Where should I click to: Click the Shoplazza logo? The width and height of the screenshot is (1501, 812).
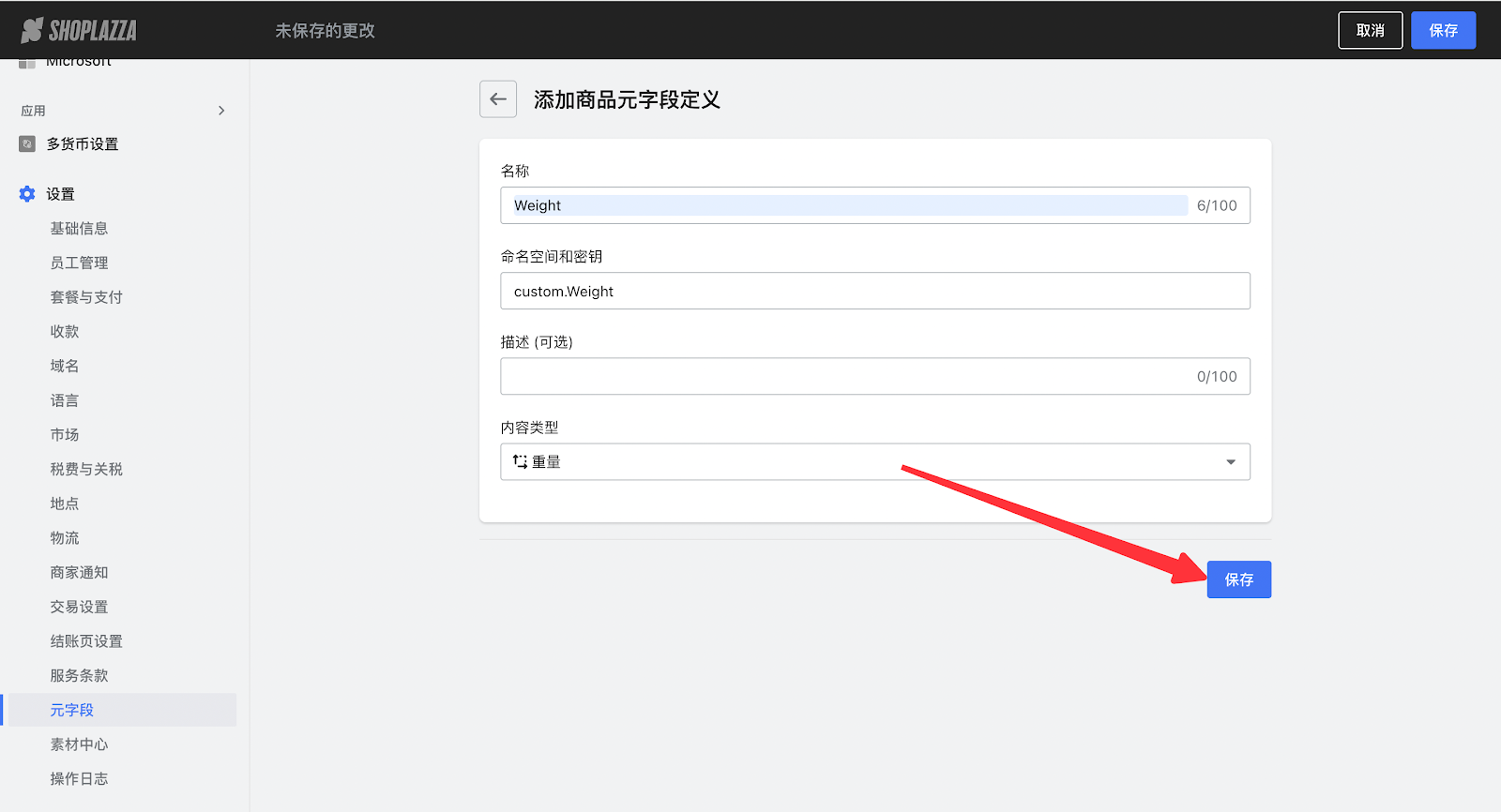[79, 31]
